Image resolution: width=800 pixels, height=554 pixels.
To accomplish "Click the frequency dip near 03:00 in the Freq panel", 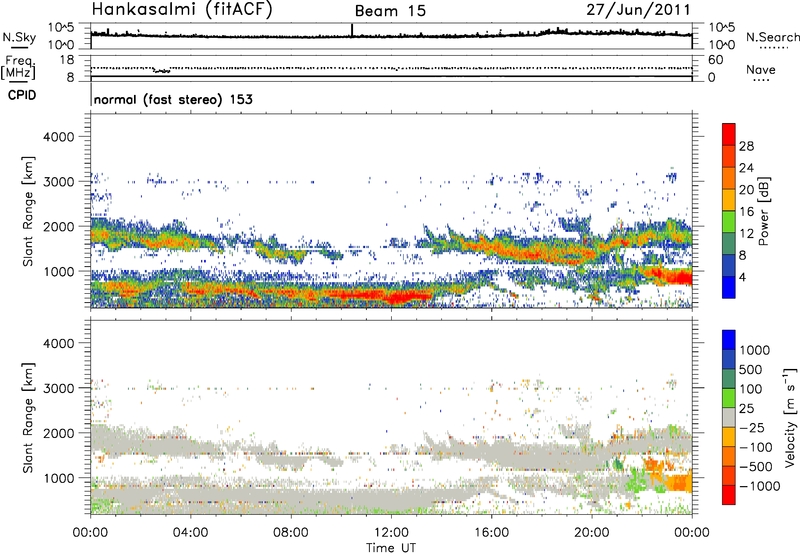I will pos(162,71).
